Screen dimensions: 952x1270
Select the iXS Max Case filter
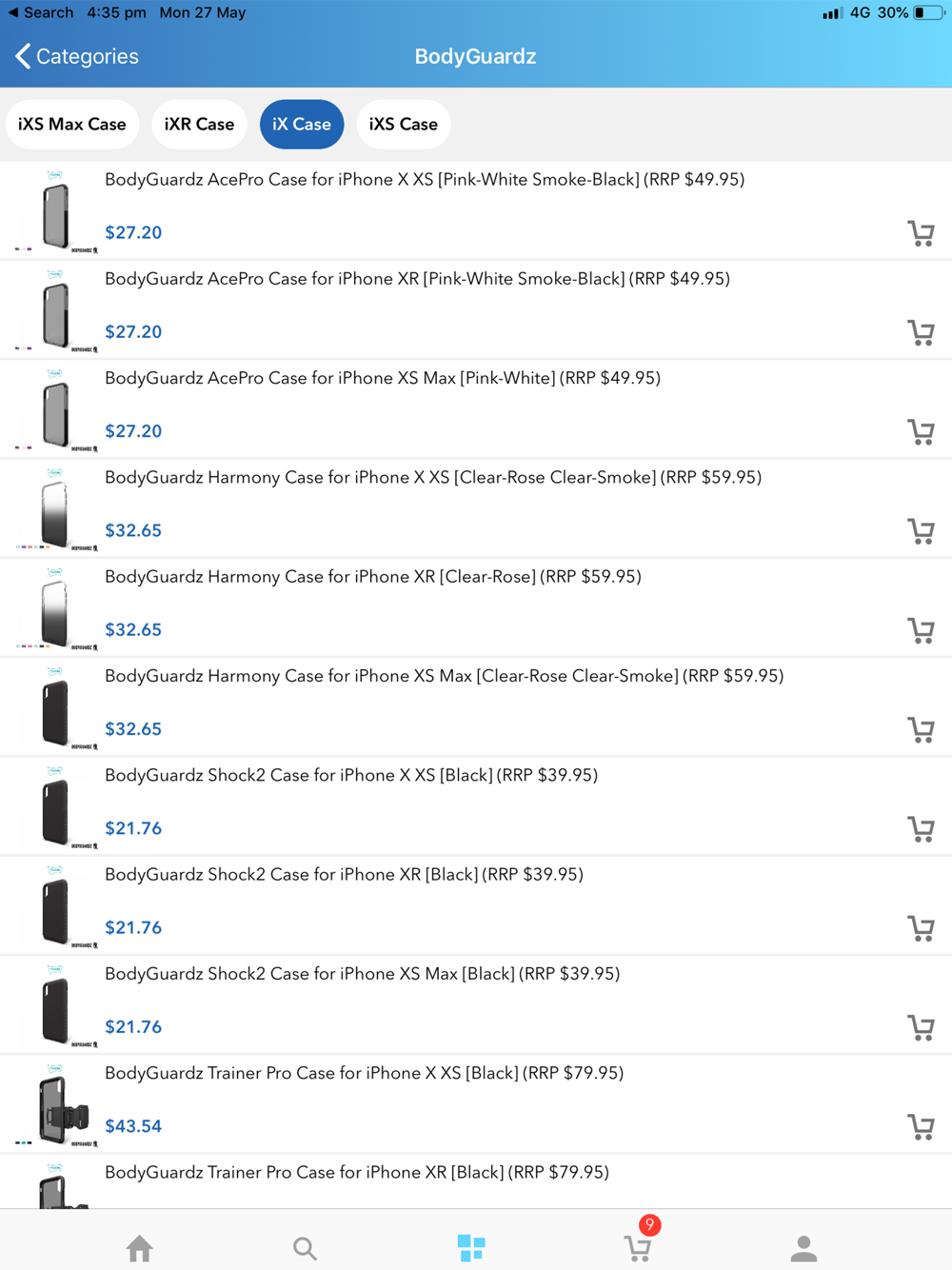pos(72,125)
